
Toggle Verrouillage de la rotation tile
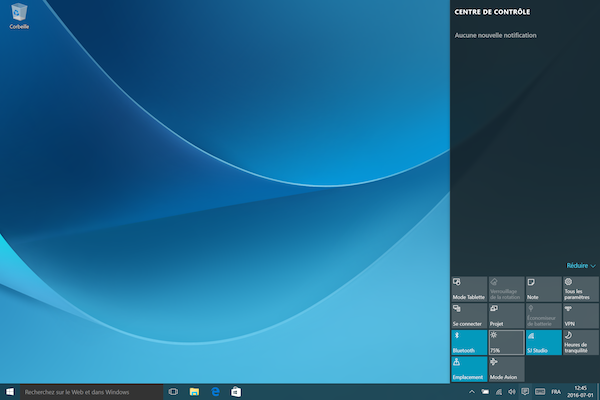506,289
